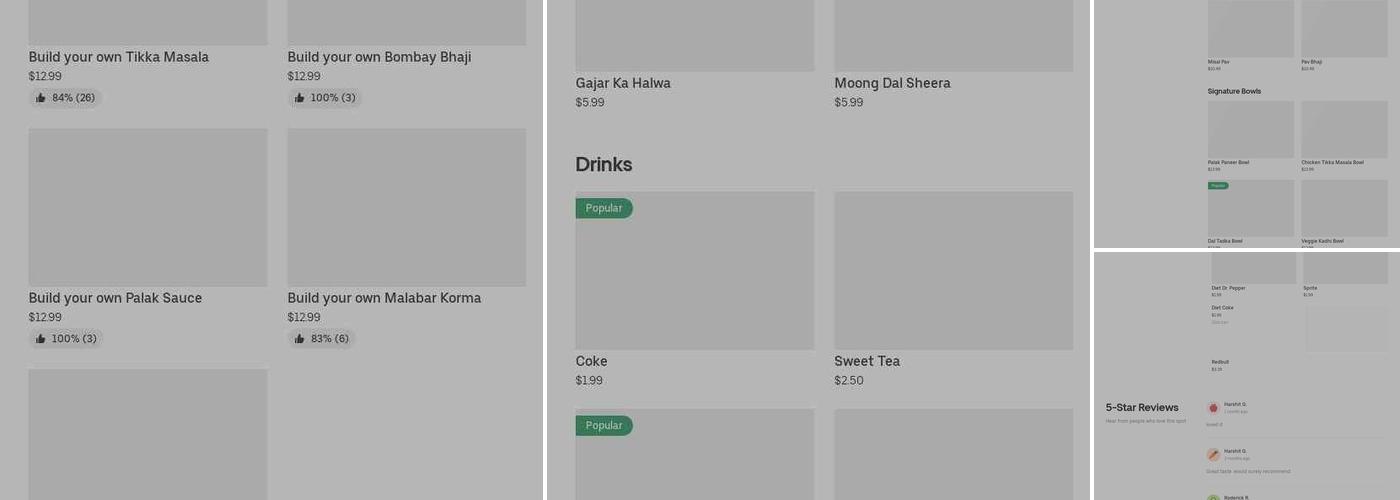This screenshot has width=1400, height=500.
Task: Click the second Harshit G. reviewer avatar
Action: pyautogui.click(x=1213, y=455)
